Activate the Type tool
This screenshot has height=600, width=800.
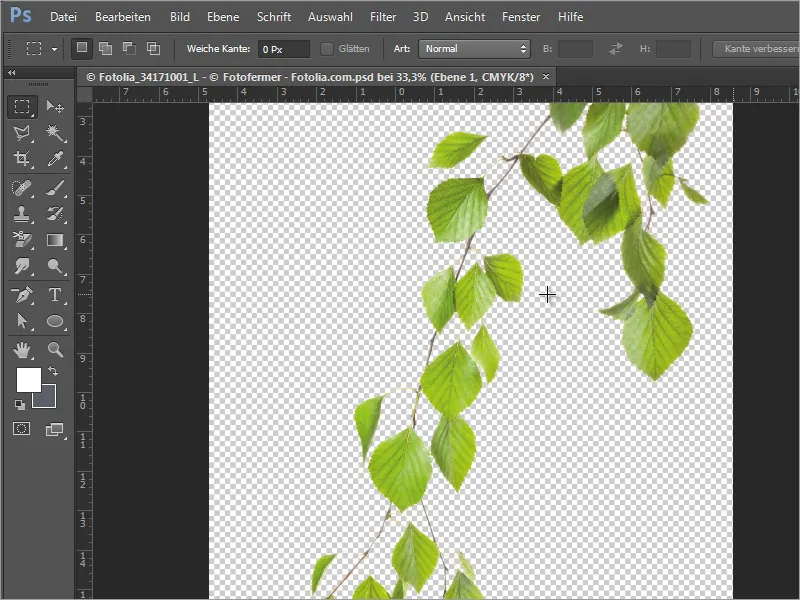click(55, 294)
